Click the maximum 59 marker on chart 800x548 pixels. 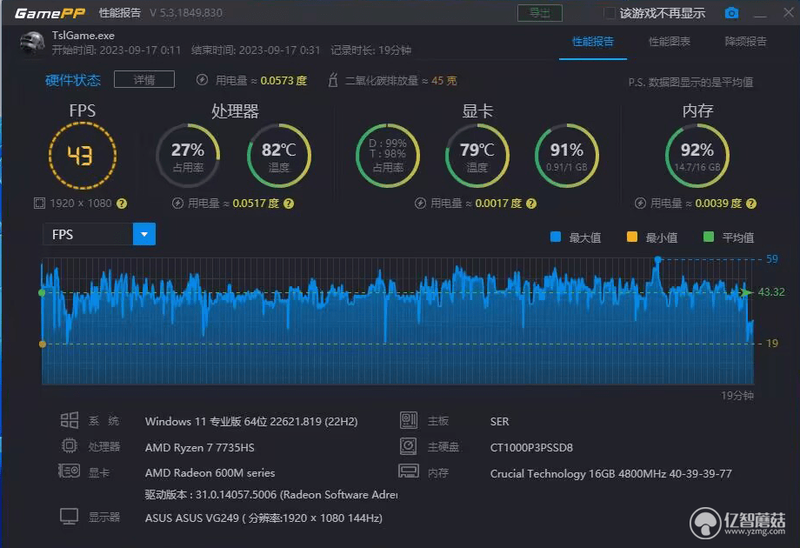pos(658,260)
